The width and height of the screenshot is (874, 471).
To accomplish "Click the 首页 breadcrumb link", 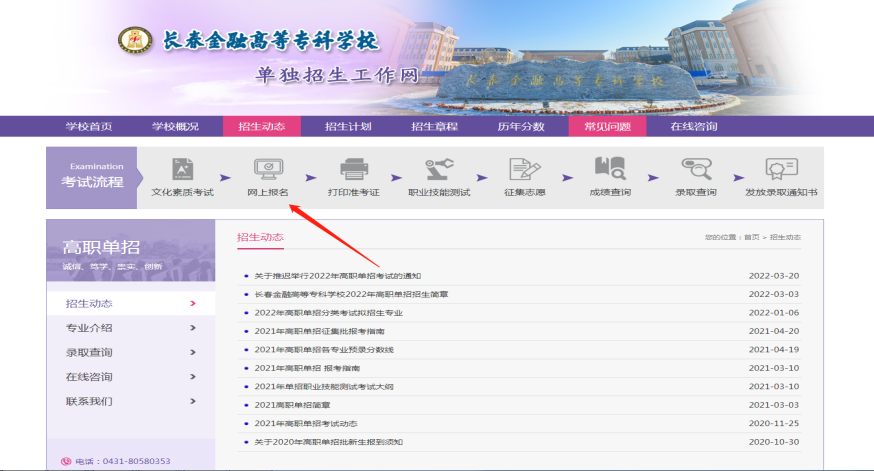I will click(751, 237).
